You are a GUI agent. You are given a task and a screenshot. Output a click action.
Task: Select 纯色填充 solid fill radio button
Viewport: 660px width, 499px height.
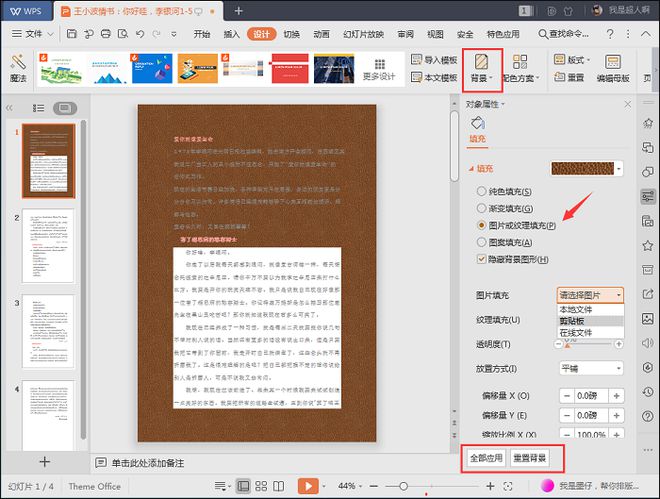pos(483,191)
